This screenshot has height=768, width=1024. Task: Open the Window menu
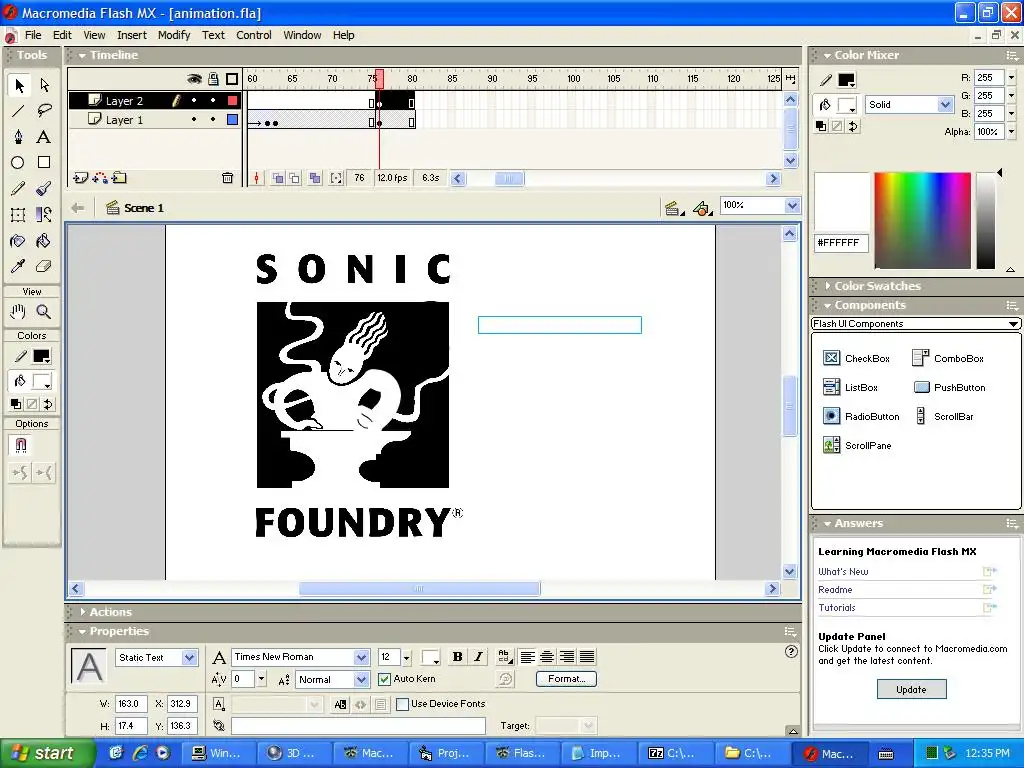[x=302, y=35]
